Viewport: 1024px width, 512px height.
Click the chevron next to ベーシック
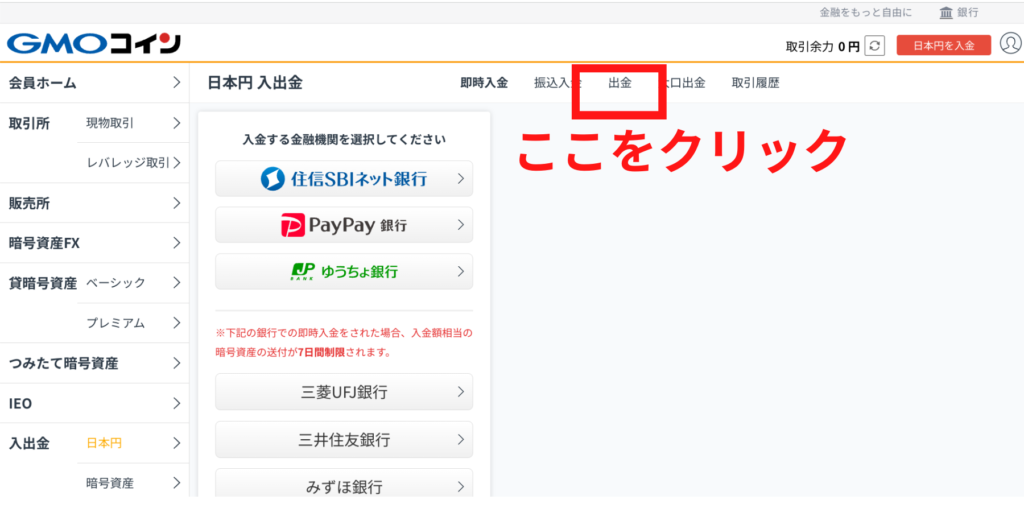[176, 283]
